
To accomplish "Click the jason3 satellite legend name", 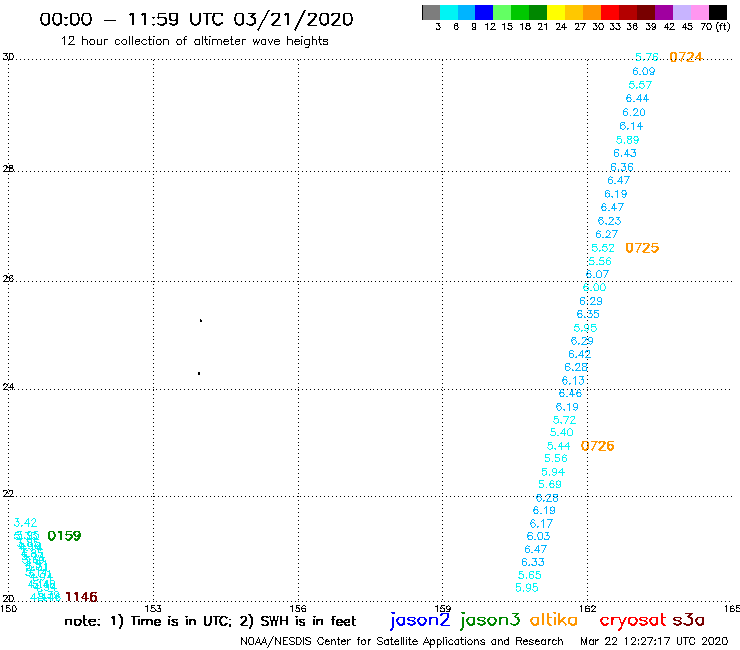I will point(490,620).
